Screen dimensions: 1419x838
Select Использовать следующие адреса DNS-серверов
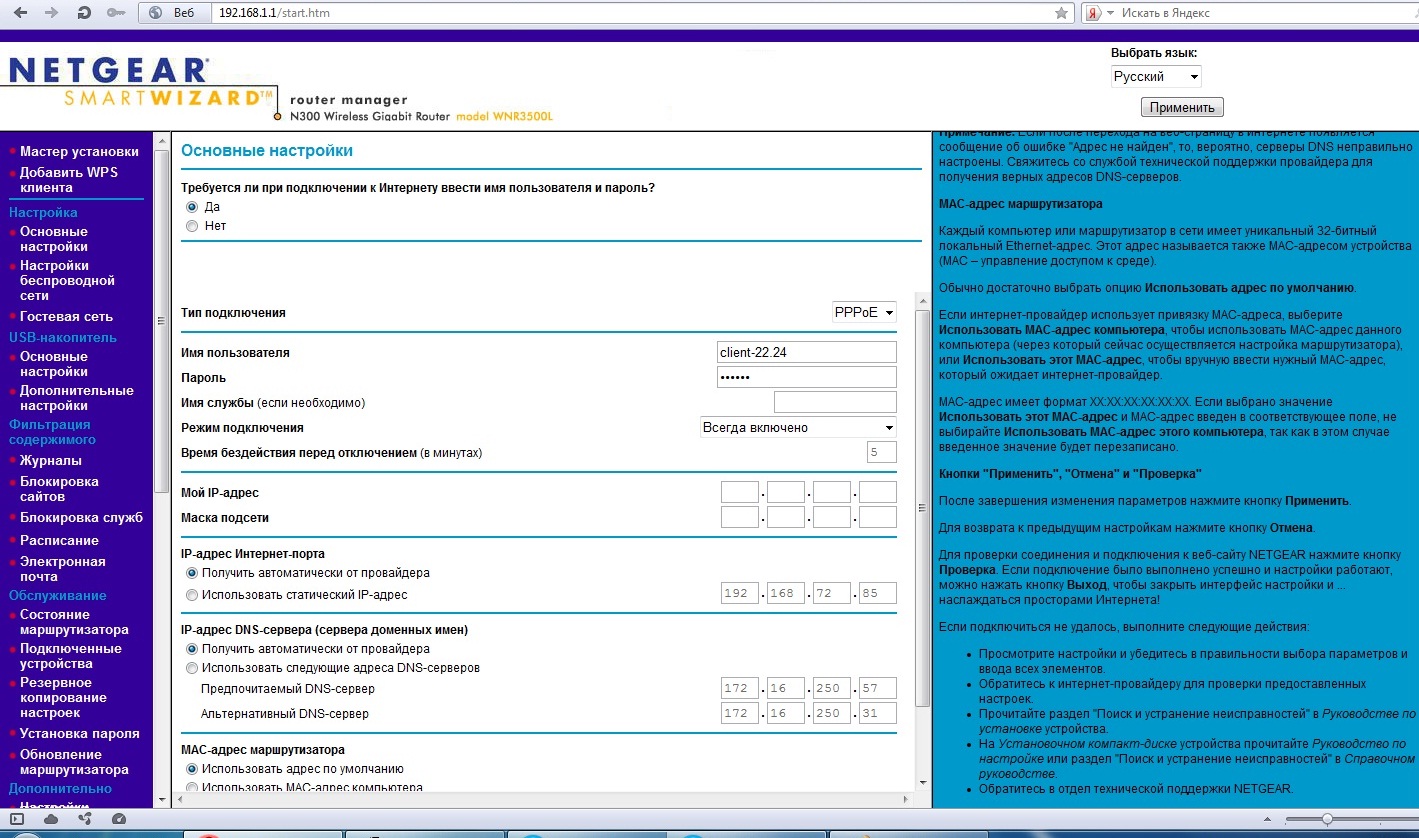192,667
